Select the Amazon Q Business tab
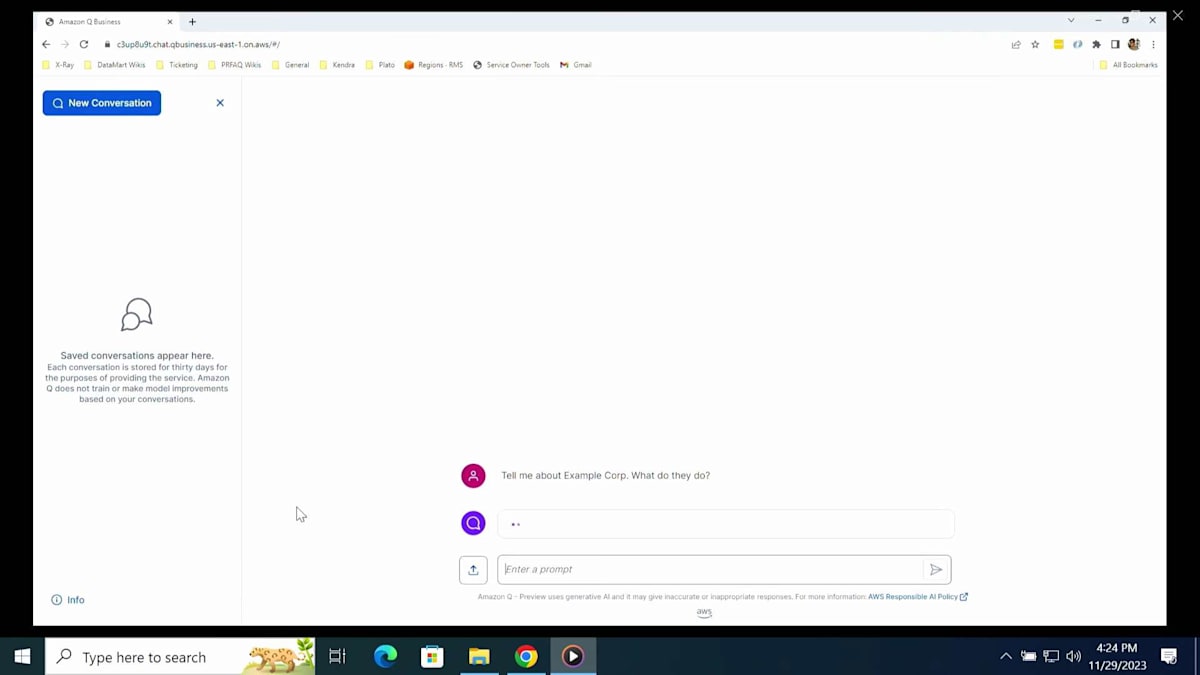 click(108, 21)
